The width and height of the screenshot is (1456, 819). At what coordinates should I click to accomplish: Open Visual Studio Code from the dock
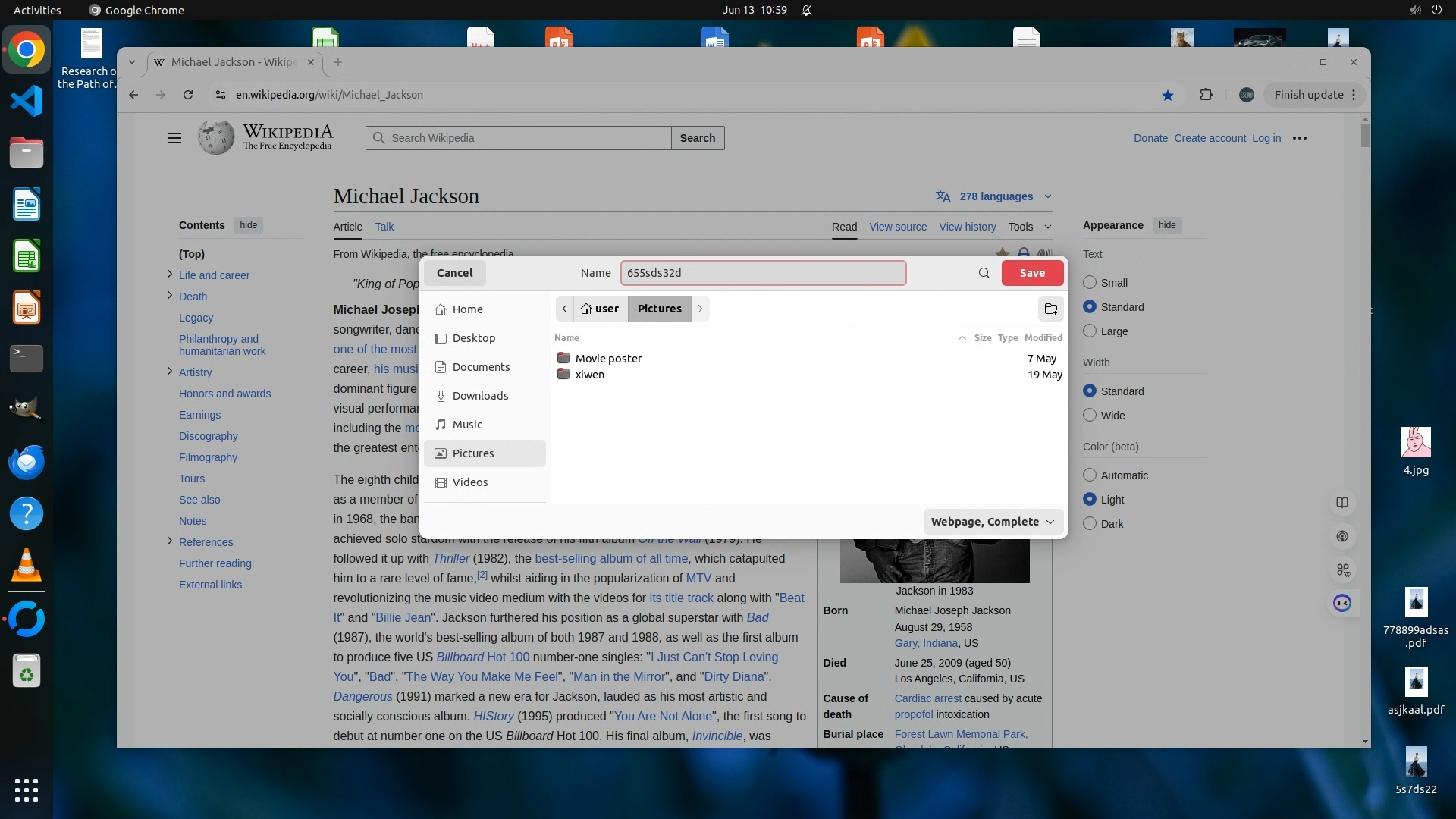[x=27, y=101]
